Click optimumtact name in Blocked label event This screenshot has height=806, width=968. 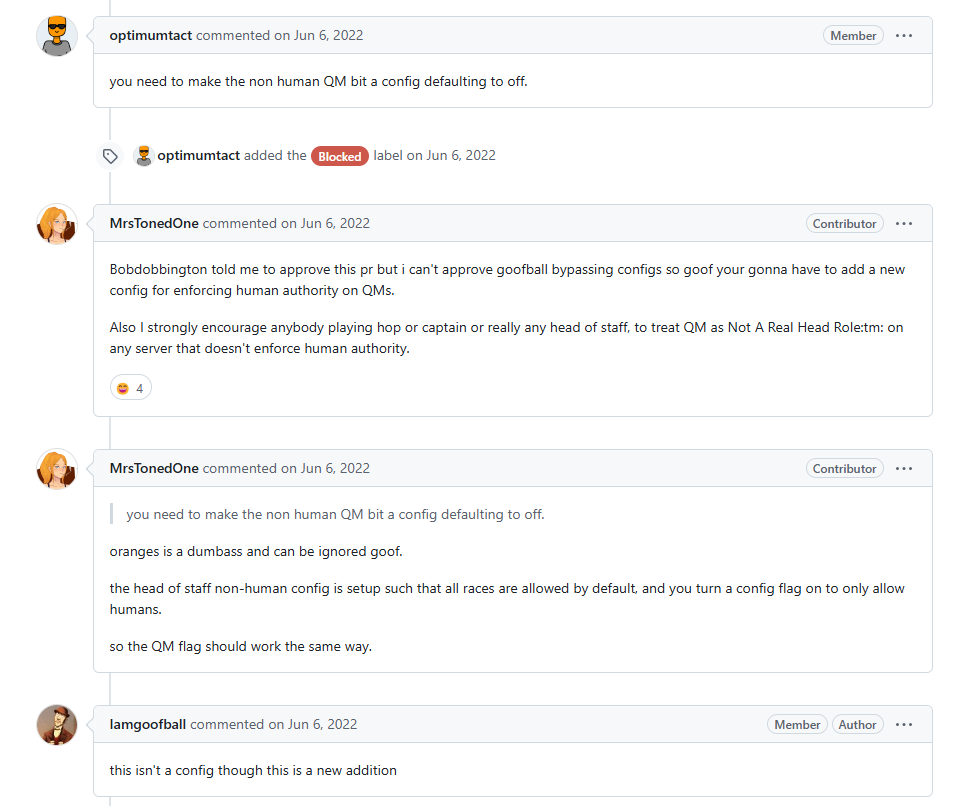199,156
